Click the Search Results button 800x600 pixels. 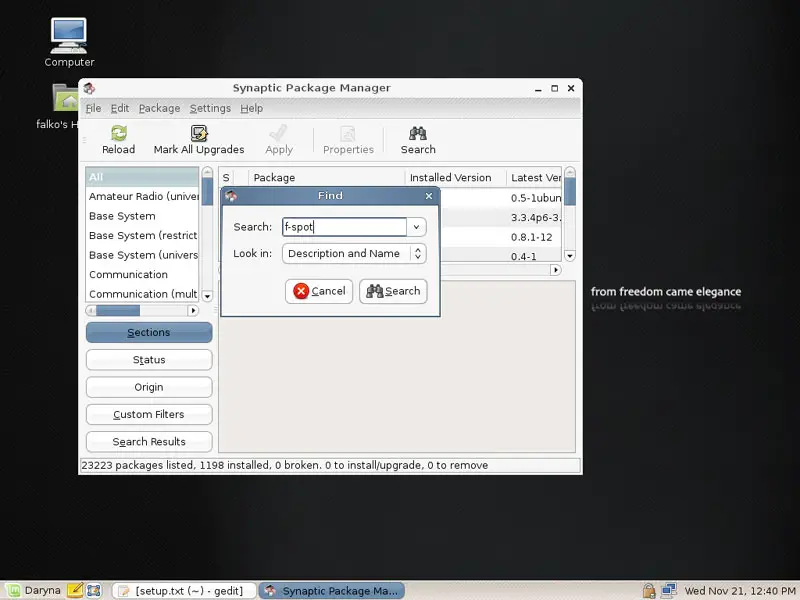149,442
